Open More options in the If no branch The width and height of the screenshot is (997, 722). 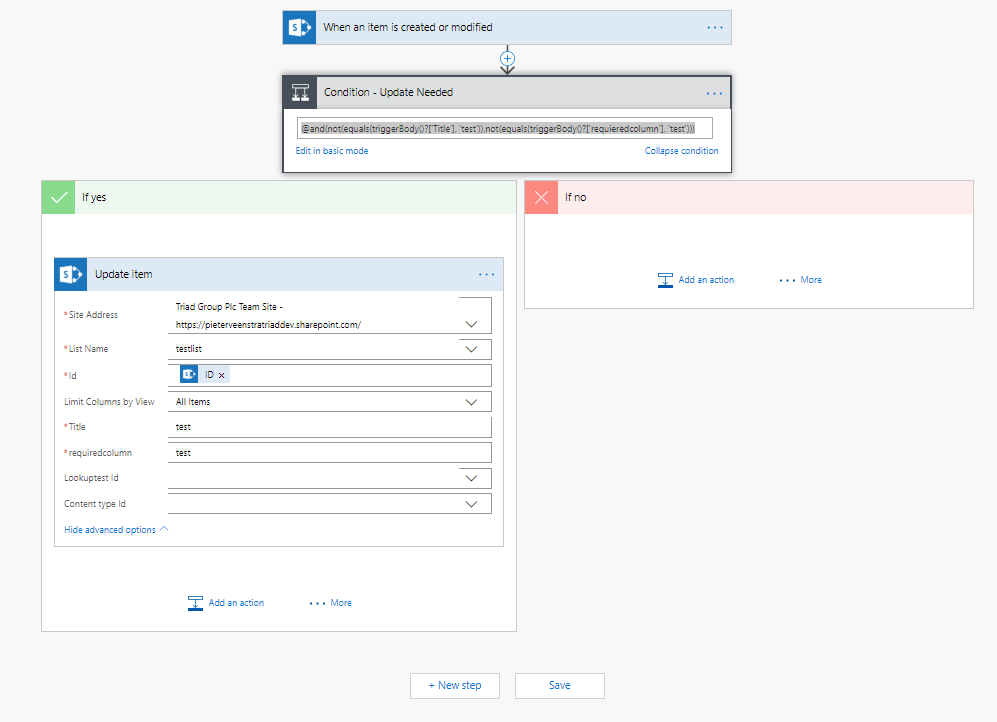(x=801, y=280)
